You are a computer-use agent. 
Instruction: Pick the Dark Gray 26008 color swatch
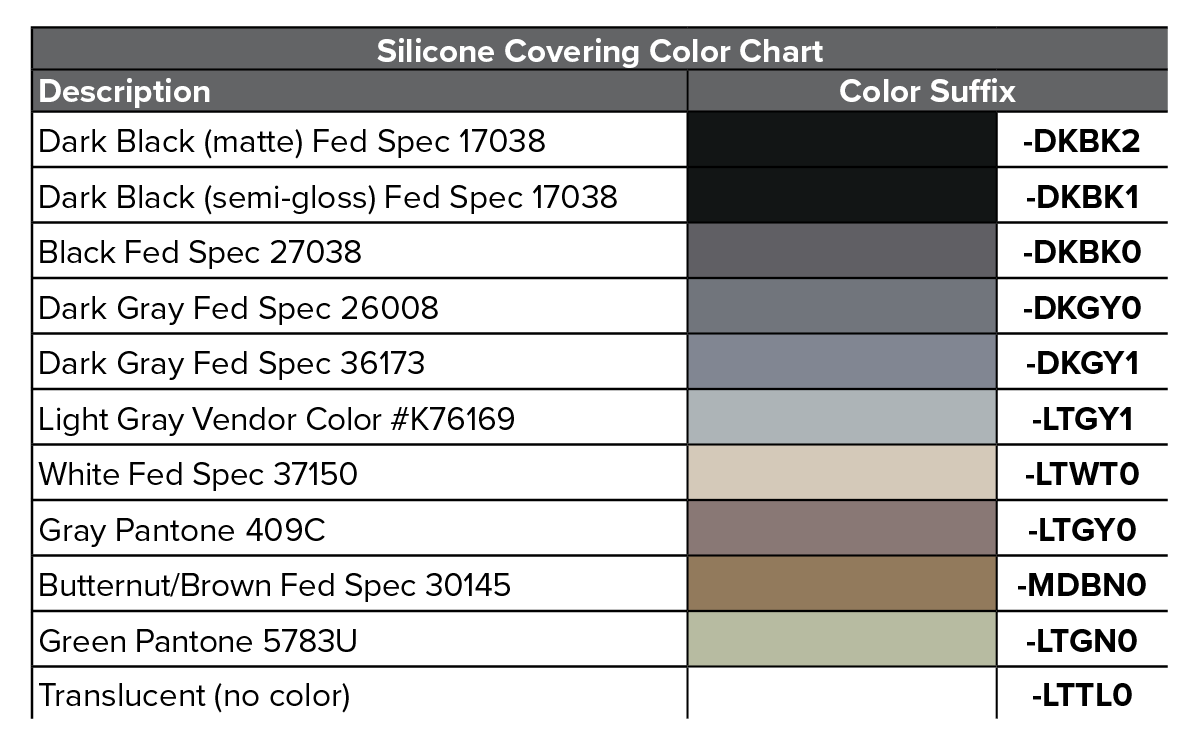click(842, 307)
